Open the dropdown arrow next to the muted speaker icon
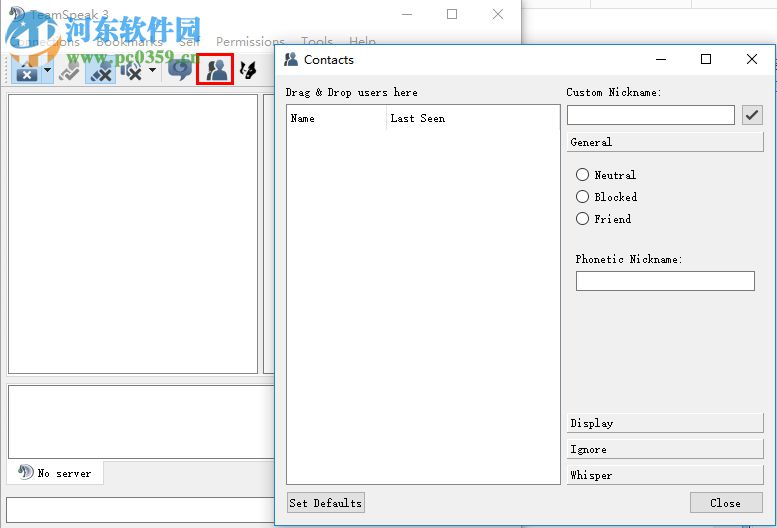 click(153, 70)
